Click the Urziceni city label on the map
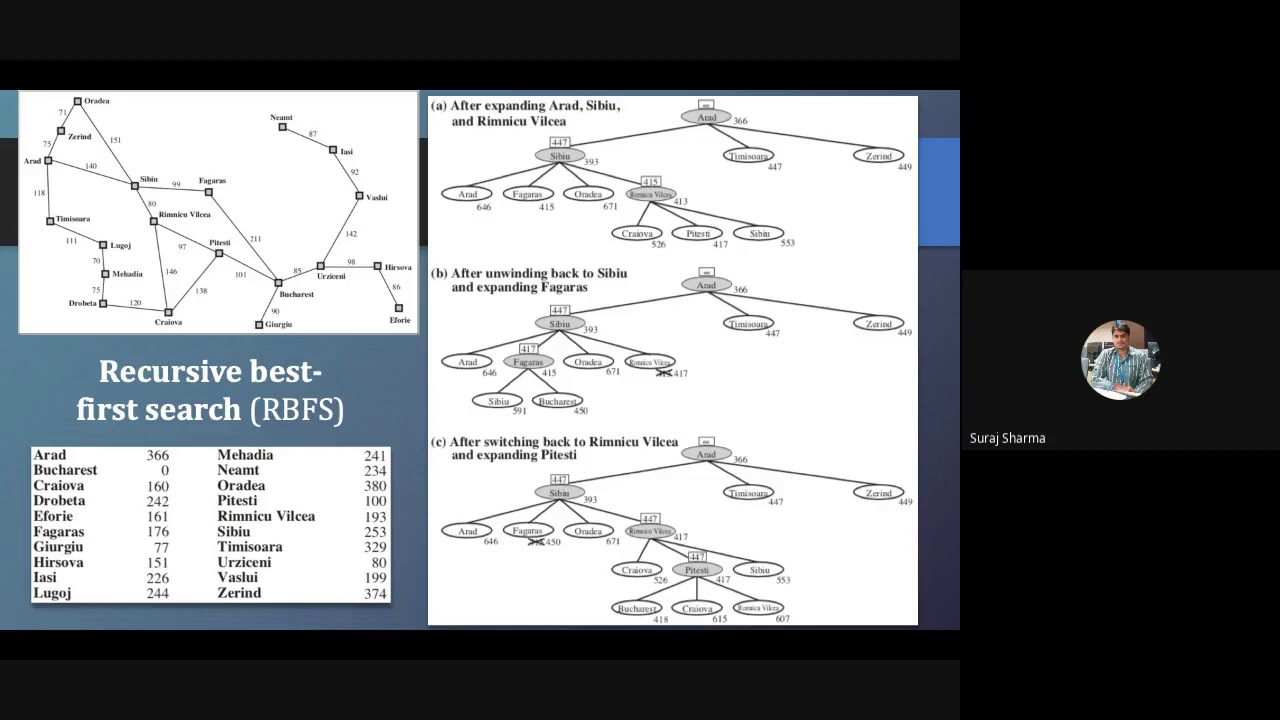 pos(331,276)
